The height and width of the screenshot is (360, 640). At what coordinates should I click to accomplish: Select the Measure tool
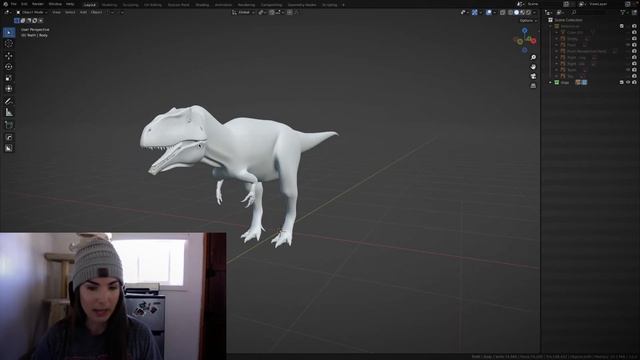[9, 112]
